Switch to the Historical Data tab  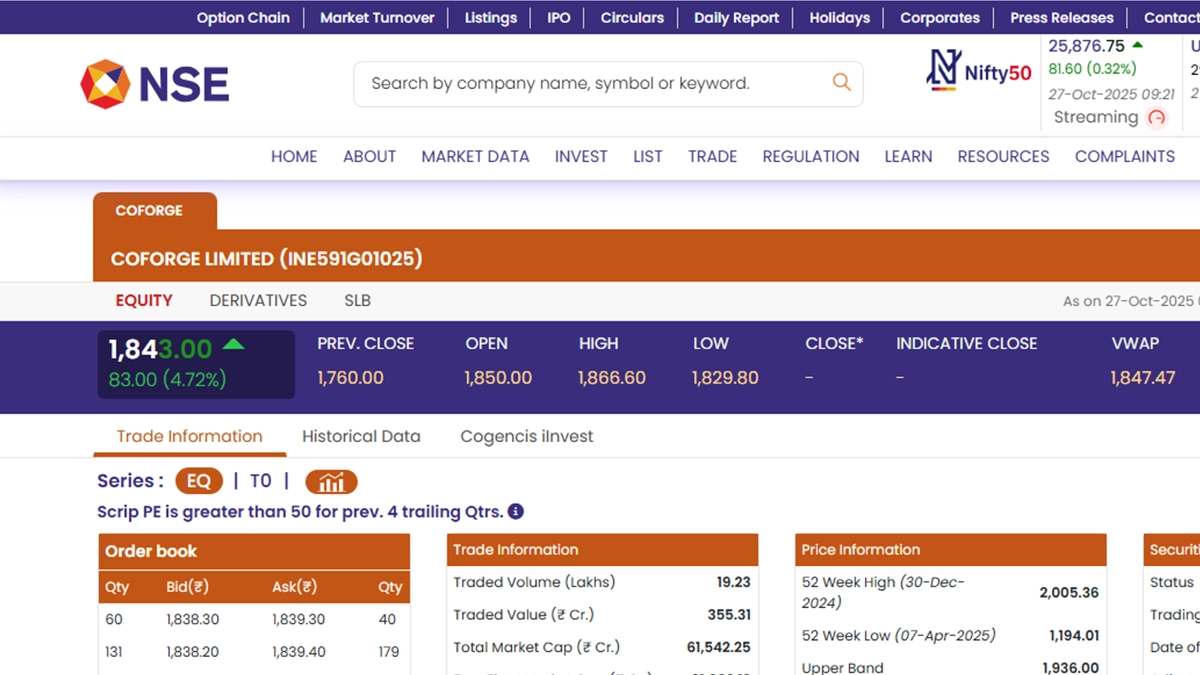[x=361, y=436]
